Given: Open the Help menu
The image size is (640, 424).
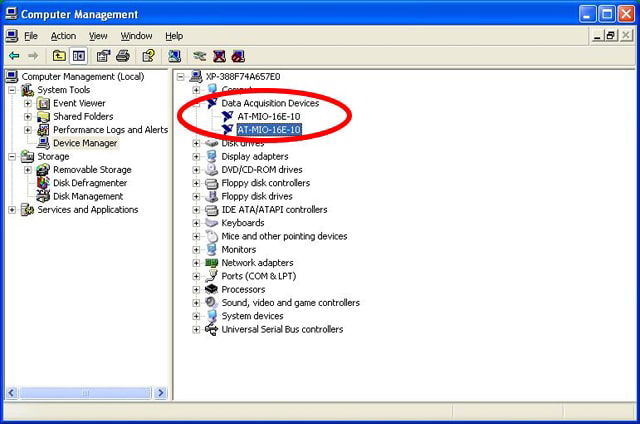Looking at the screenshot, I should (174, 36).
